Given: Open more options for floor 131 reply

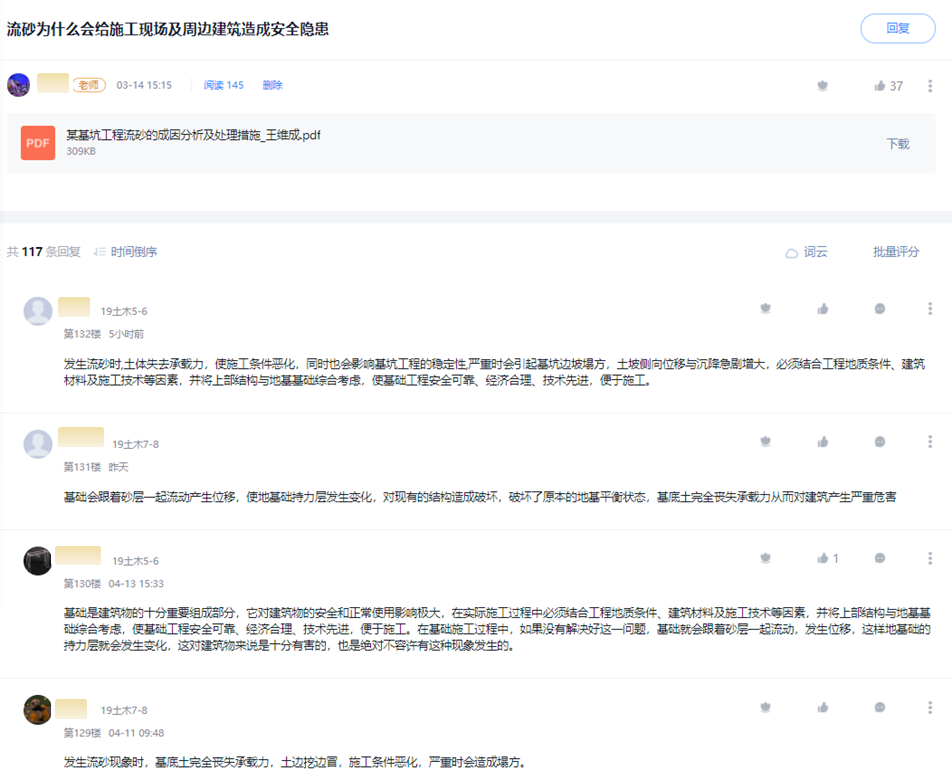Looking at the screenshot, I should point(930,441).
